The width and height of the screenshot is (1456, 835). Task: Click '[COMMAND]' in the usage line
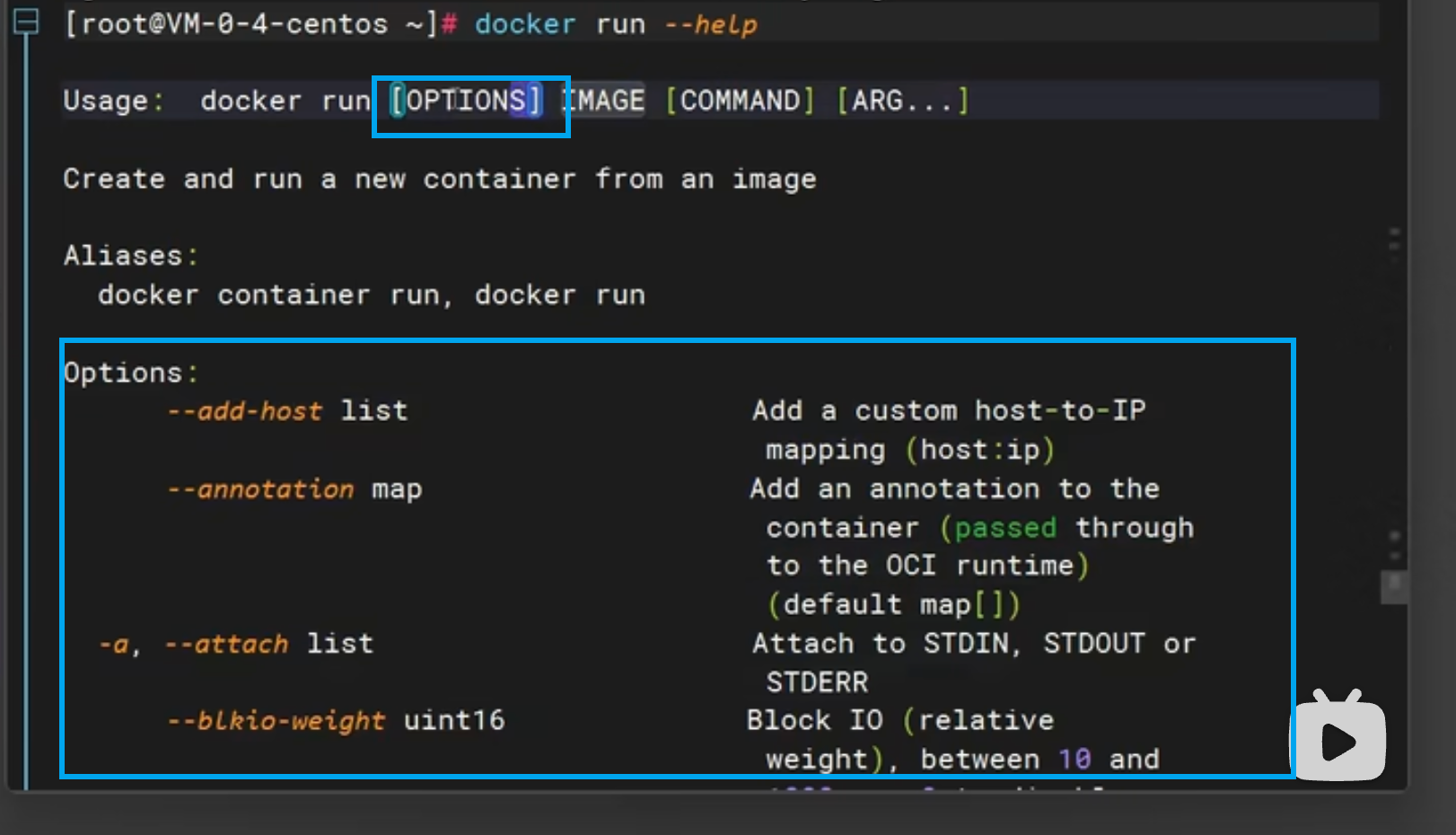740,101
